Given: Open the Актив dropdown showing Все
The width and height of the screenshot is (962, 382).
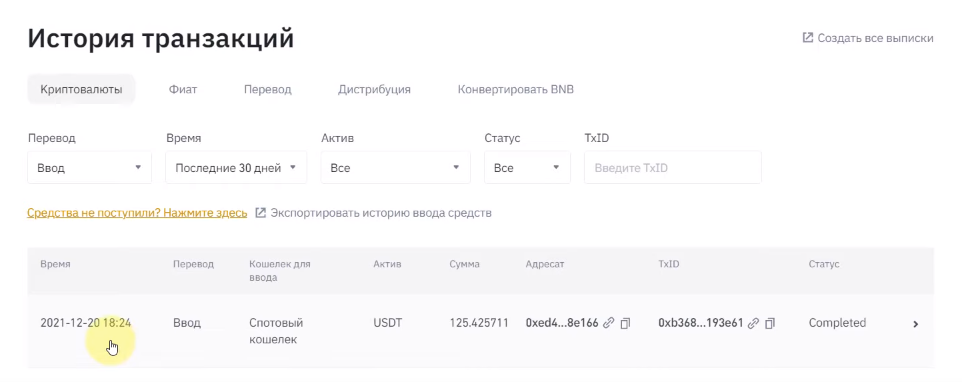Looking at the screenshot, I should 396,167.
